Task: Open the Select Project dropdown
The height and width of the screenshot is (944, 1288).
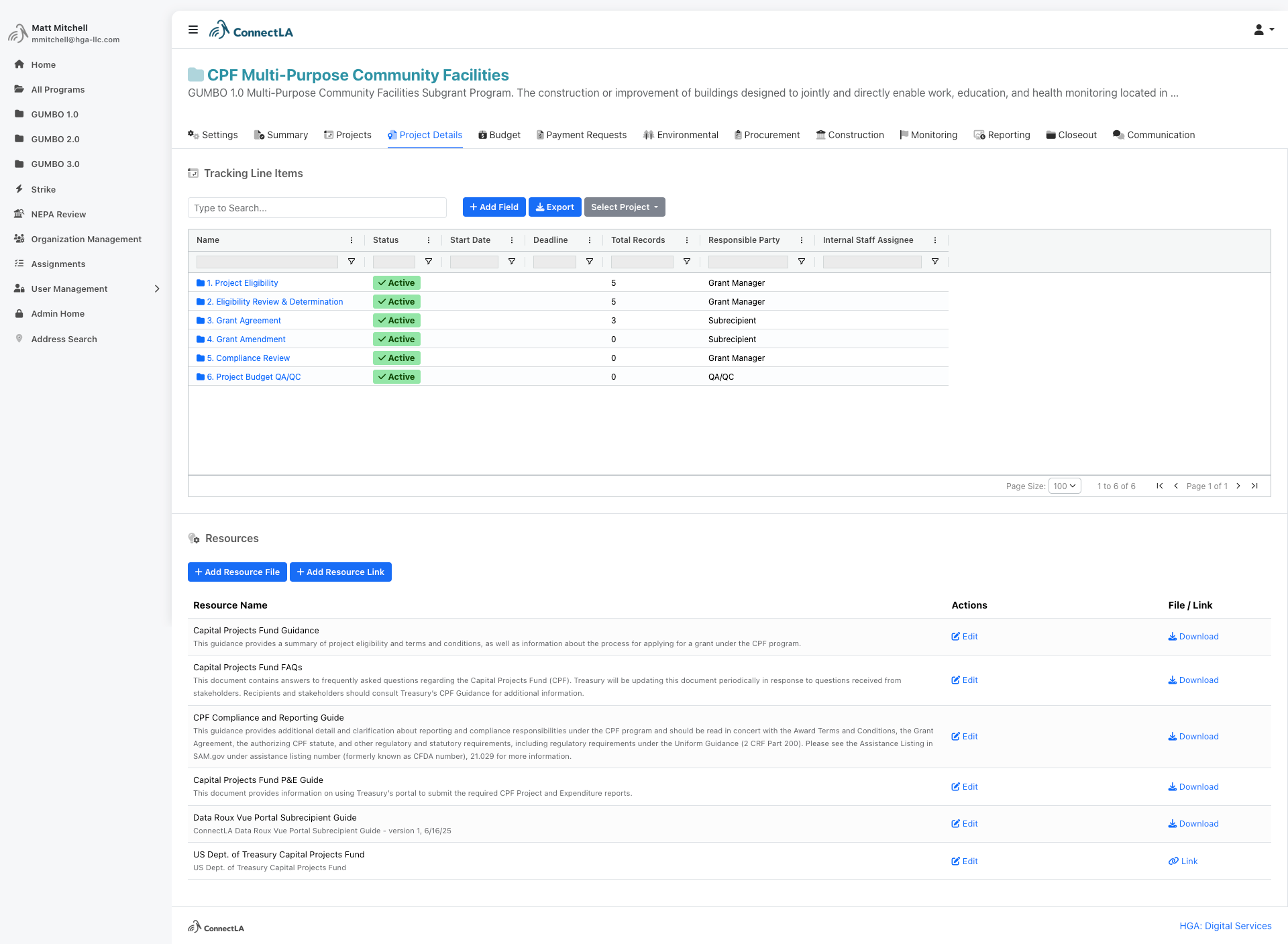Action: pos(625,207)
